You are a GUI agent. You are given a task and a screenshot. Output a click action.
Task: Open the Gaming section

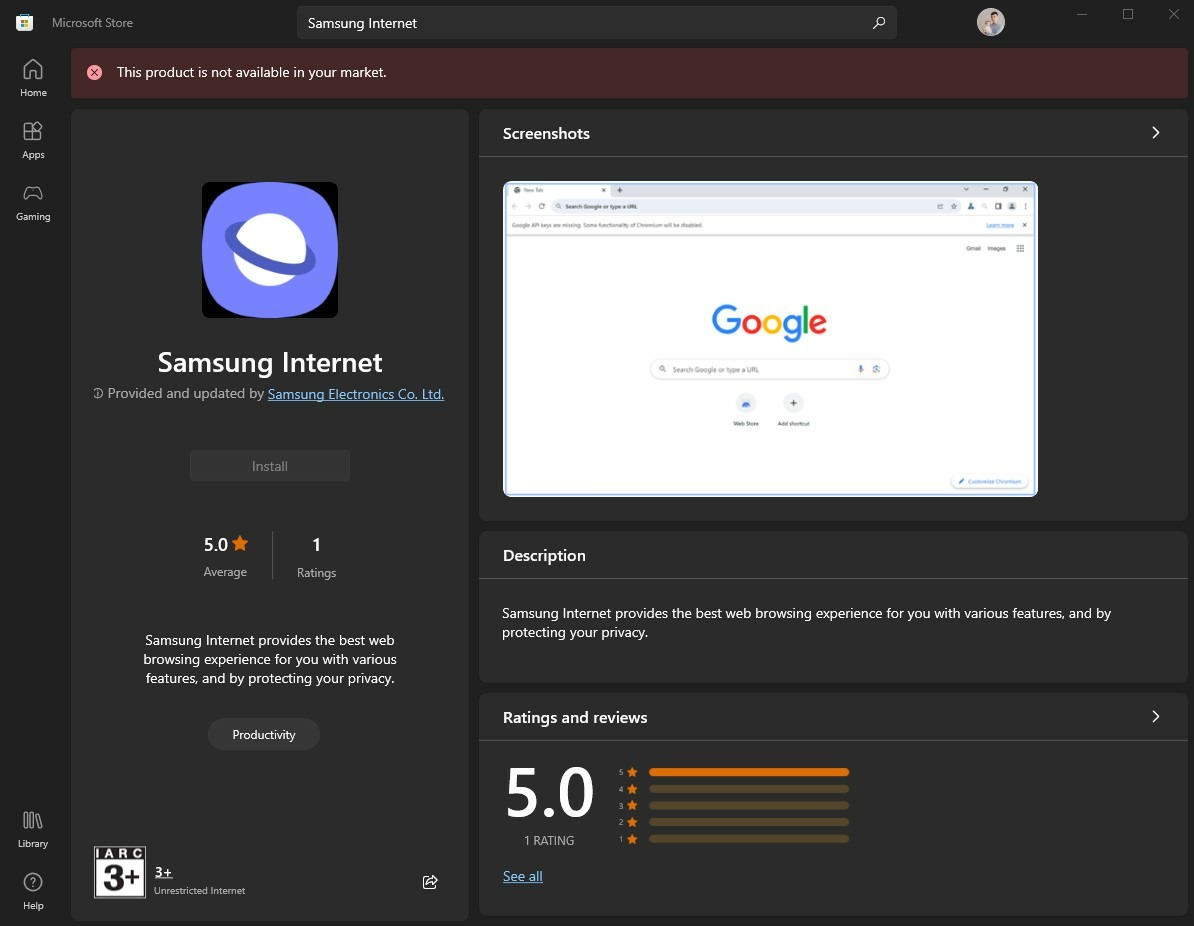(x=33, y=202)
